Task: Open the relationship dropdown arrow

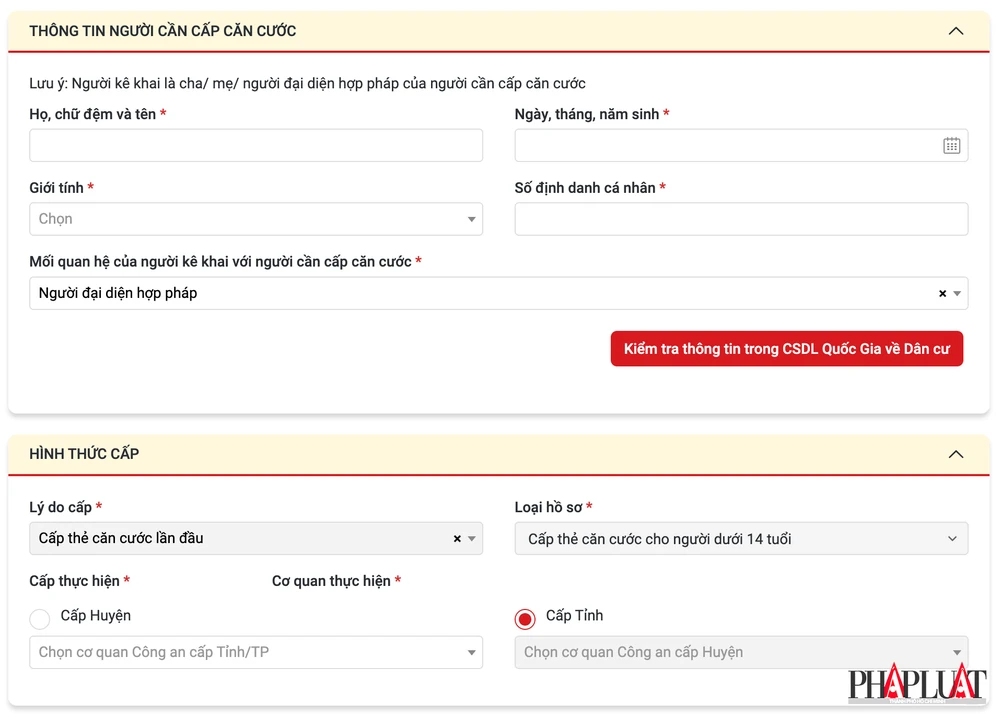Action: click(958, 294)
